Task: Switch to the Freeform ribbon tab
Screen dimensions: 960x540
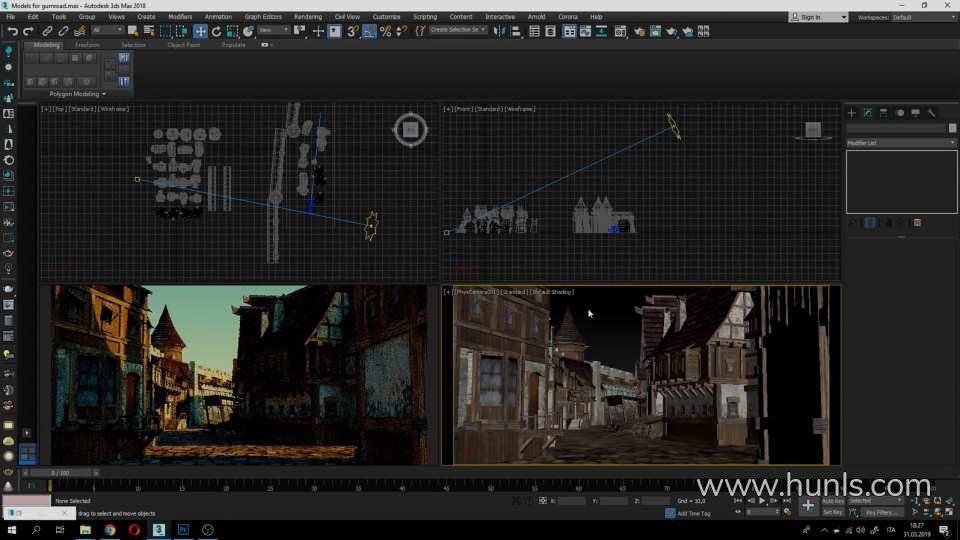Action: click(87, 45)
